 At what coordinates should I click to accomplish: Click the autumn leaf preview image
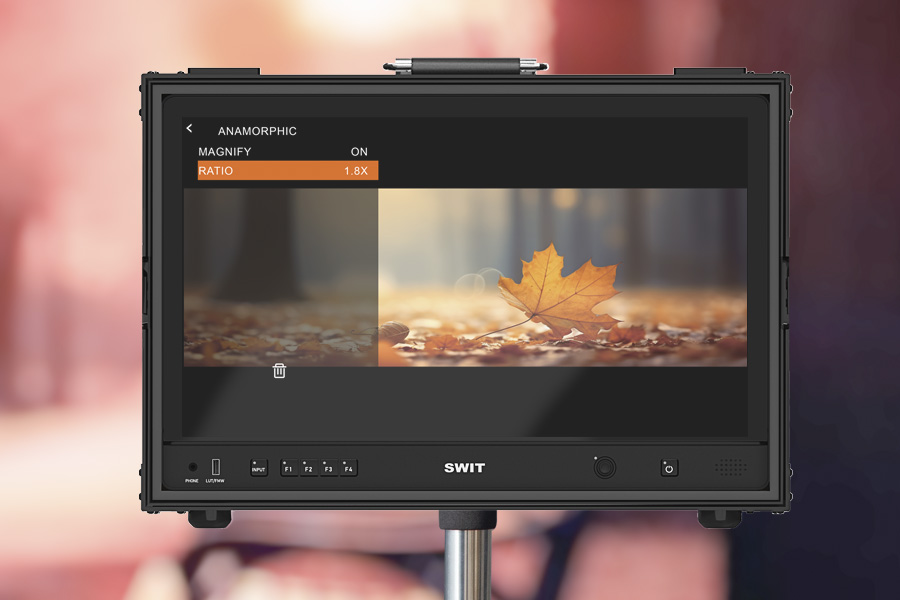click(x=465, y=277)
